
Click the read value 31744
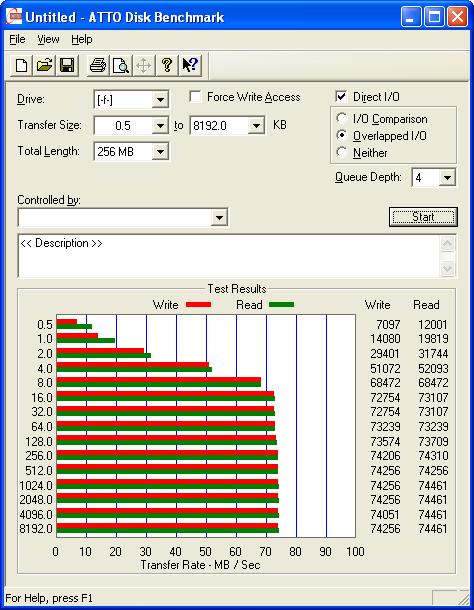coord(433,354)
